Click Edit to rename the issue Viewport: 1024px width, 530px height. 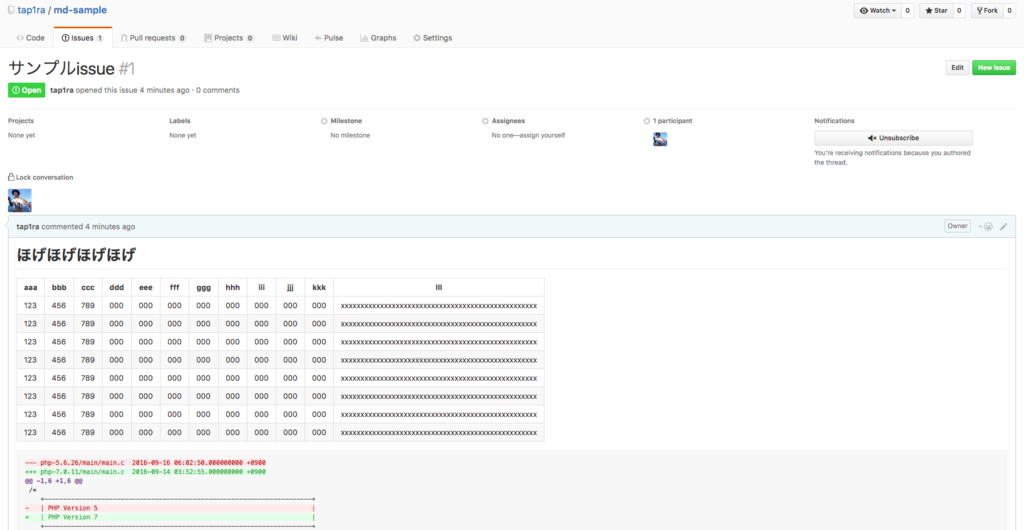pos(957,68)
